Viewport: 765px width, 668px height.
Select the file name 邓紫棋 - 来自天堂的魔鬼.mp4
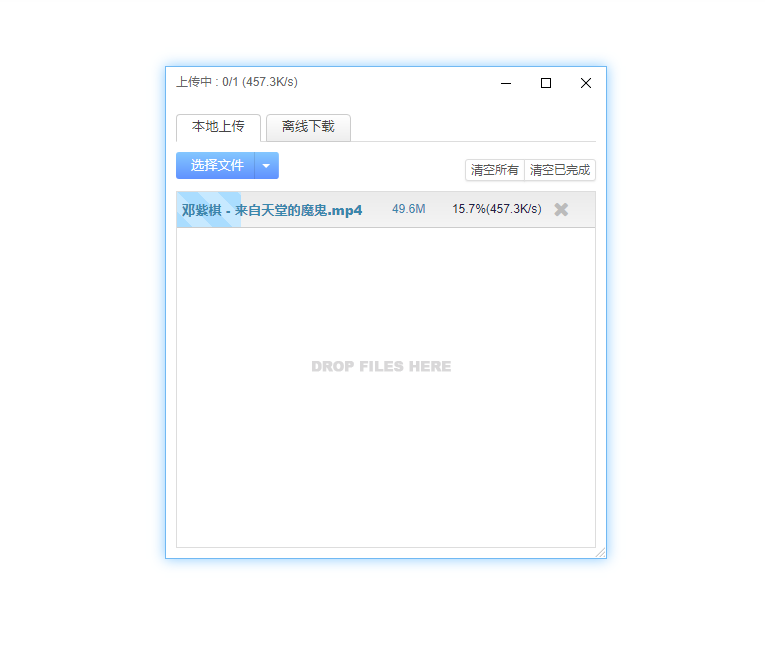[x=272, y=210]
